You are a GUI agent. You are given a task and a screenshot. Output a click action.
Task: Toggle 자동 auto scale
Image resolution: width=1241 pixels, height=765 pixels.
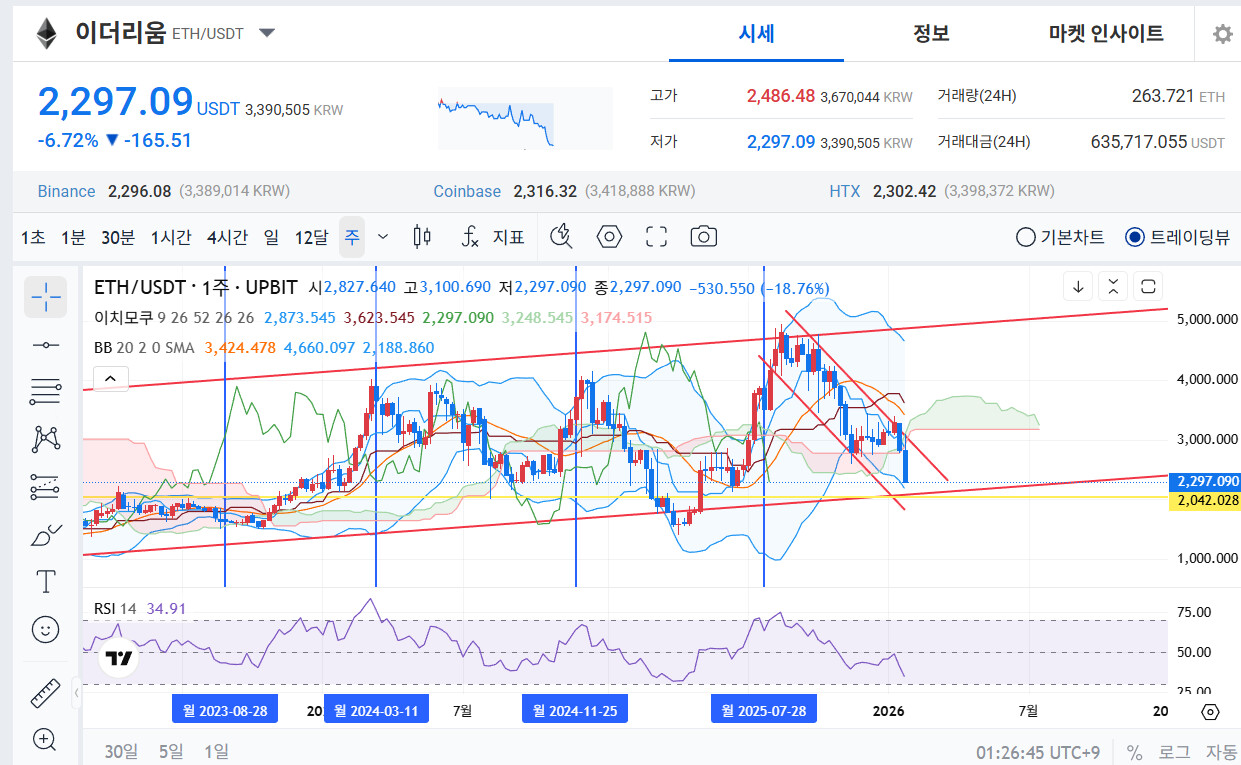point(1220,752)
